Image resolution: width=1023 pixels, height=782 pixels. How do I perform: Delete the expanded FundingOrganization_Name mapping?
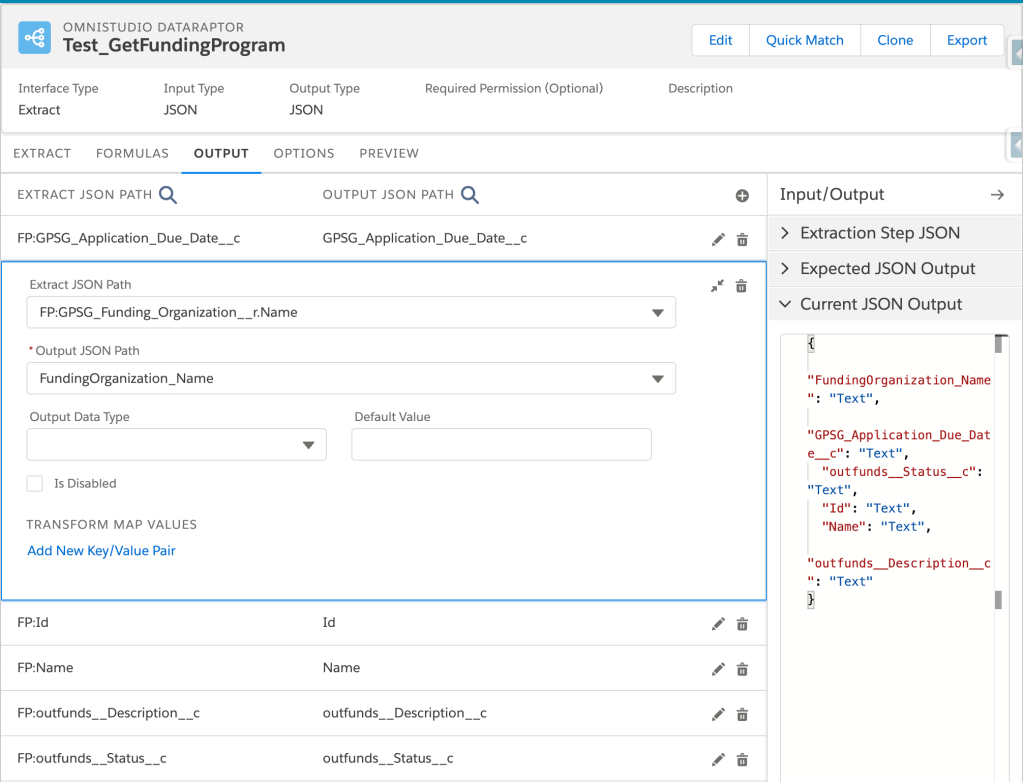[741, 286]
